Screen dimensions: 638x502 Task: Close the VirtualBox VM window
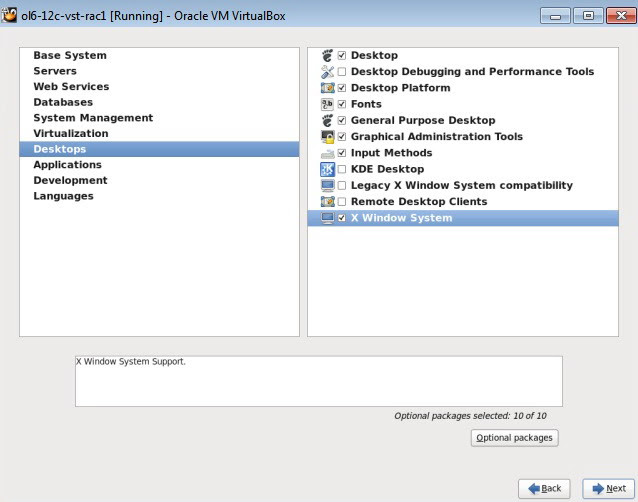click(621, 16)
